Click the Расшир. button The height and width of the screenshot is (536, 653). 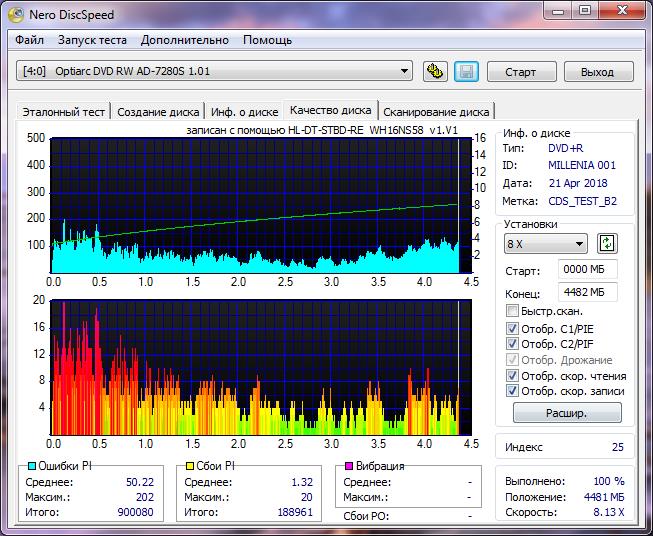point(567,412)
